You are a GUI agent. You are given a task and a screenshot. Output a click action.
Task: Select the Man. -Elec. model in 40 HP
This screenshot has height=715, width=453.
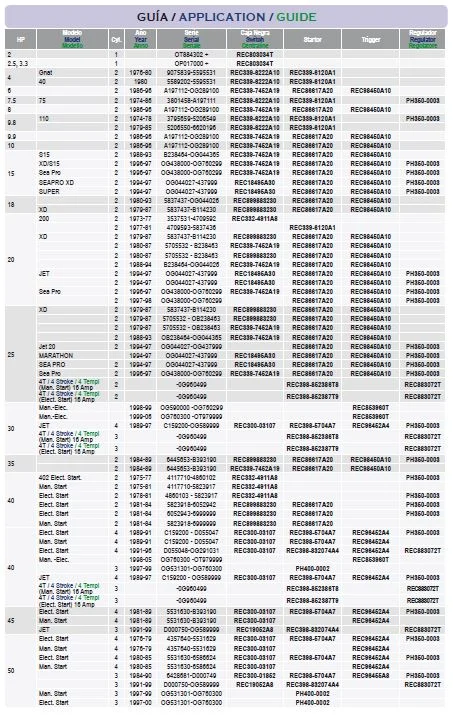click(73, 560)
